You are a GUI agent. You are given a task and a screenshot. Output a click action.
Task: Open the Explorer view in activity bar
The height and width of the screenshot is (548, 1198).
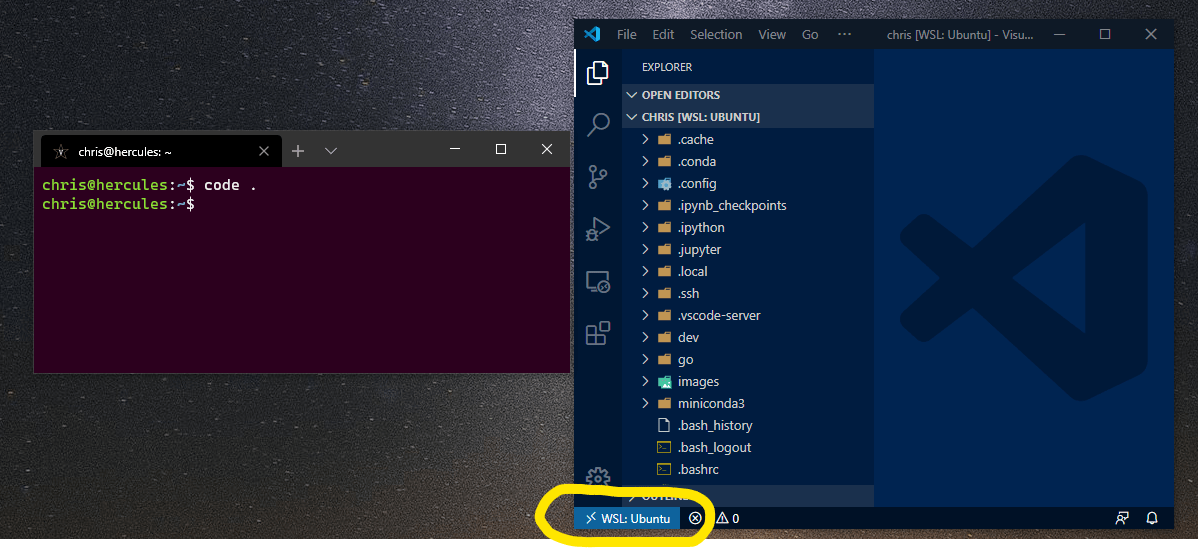(597, 73)
